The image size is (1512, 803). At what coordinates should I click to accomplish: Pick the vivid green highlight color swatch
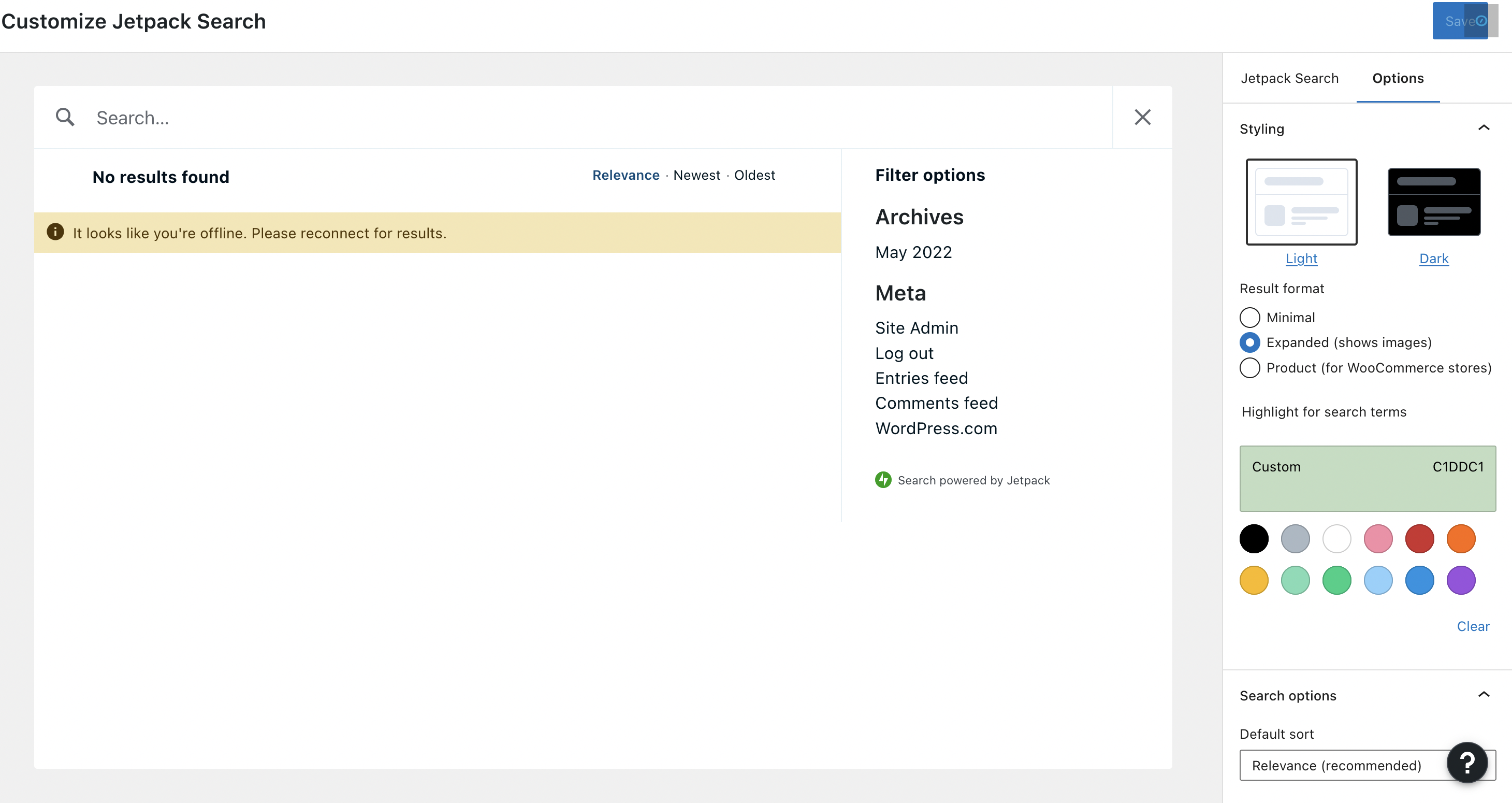pos(1336,580)
